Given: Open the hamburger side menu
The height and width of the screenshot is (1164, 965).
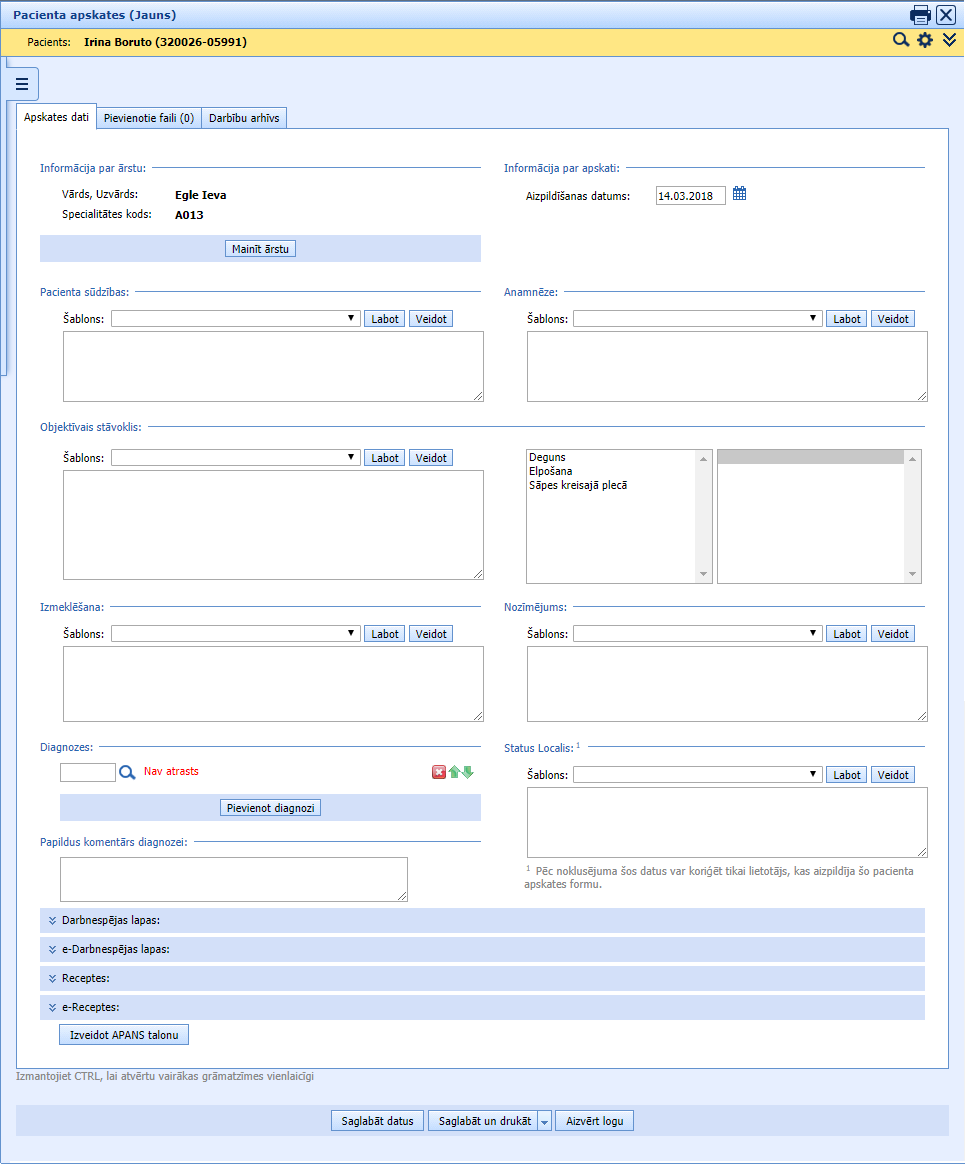Looking at the screenshot, I should click(22, 84).
